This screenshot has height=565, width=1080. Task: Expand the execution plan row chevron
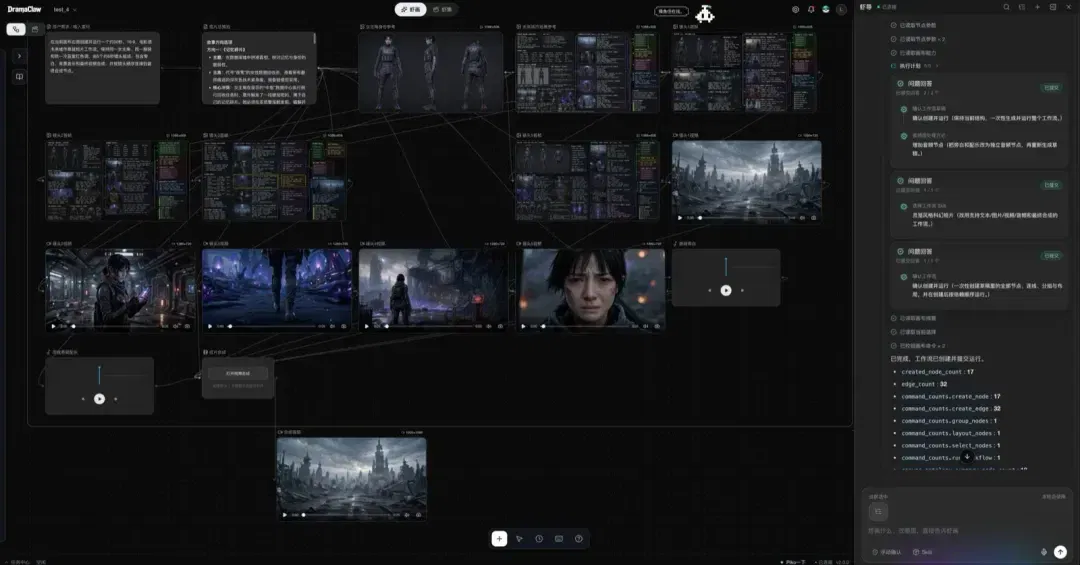[937, 66]
